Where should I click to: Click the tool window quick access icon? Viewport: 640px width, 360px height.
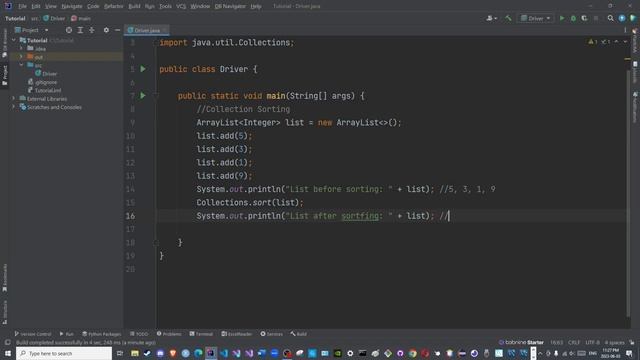(7, 342)
